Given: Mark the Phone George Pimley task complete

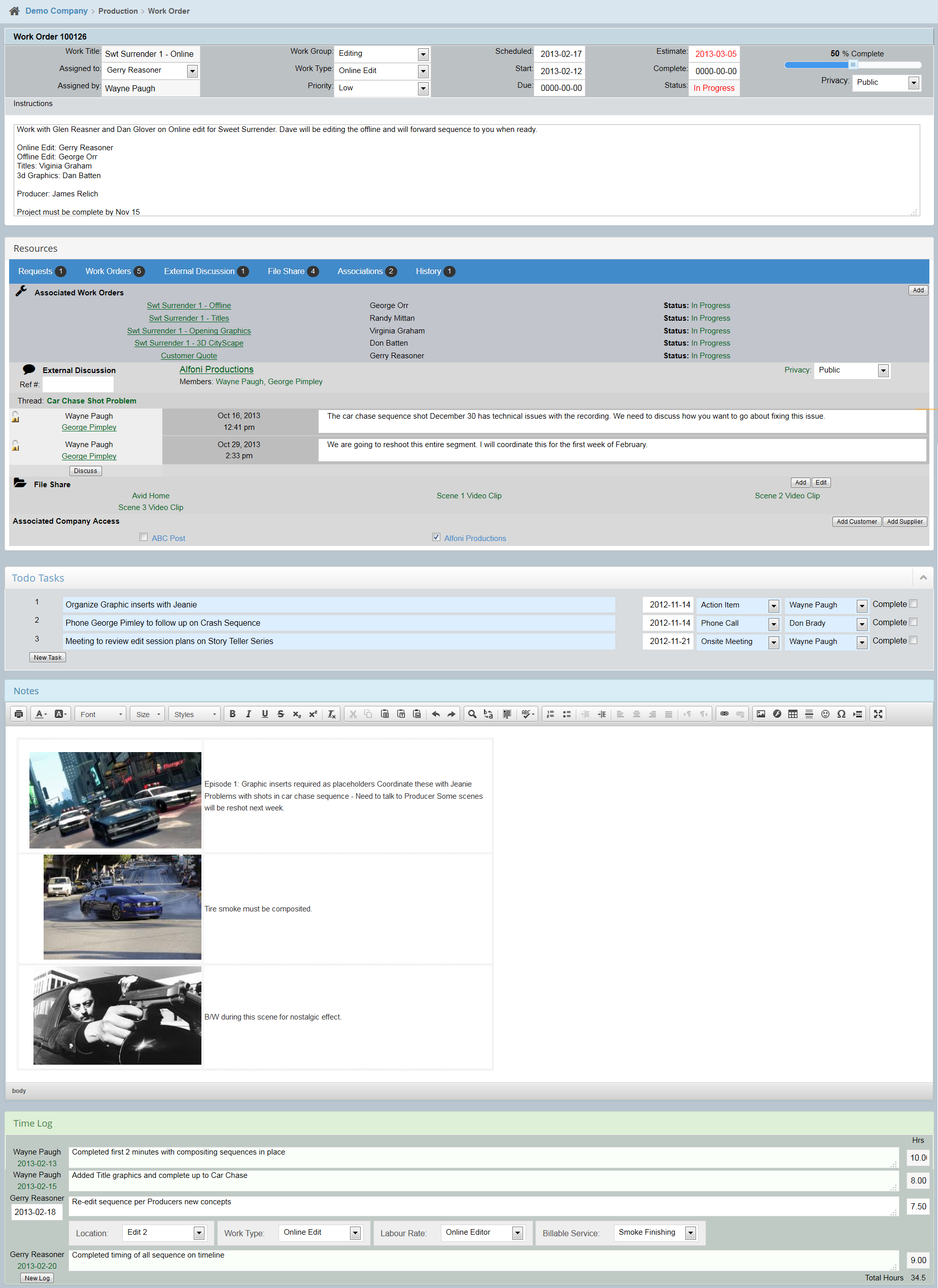Looking at the screenshot, I should (x=913, y=622).
